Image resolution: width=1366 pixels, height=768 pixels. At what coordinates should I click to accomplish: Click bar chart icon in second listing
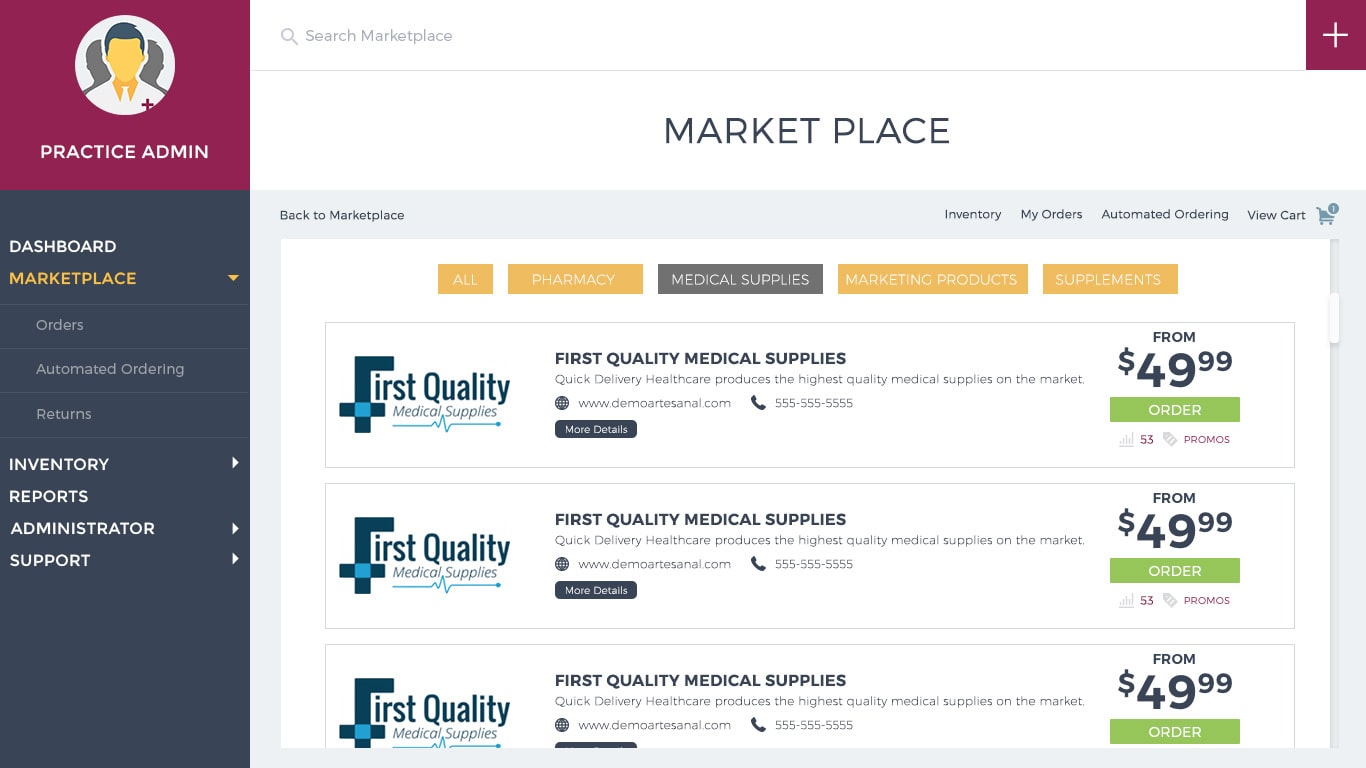point(1127,601)
